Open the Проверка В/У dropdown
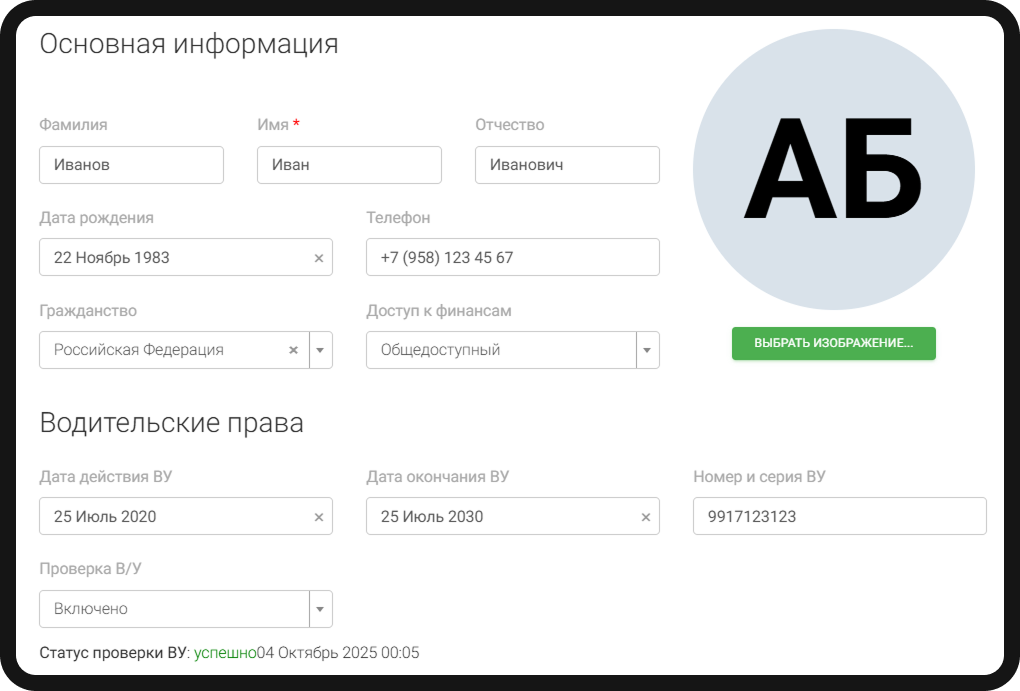The image size is (1020, 691). pos(321,609)
